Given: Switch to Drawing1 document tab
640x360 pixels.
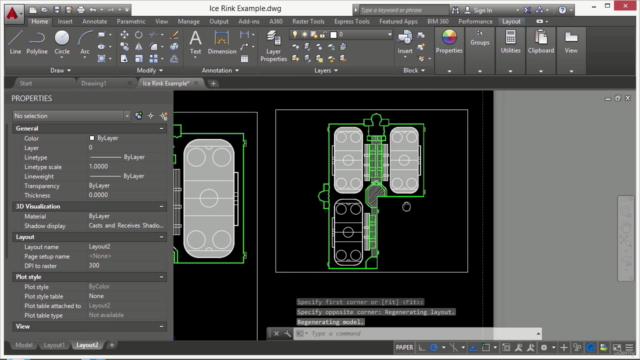Looking at the screenshot, I should coord(94,83).
